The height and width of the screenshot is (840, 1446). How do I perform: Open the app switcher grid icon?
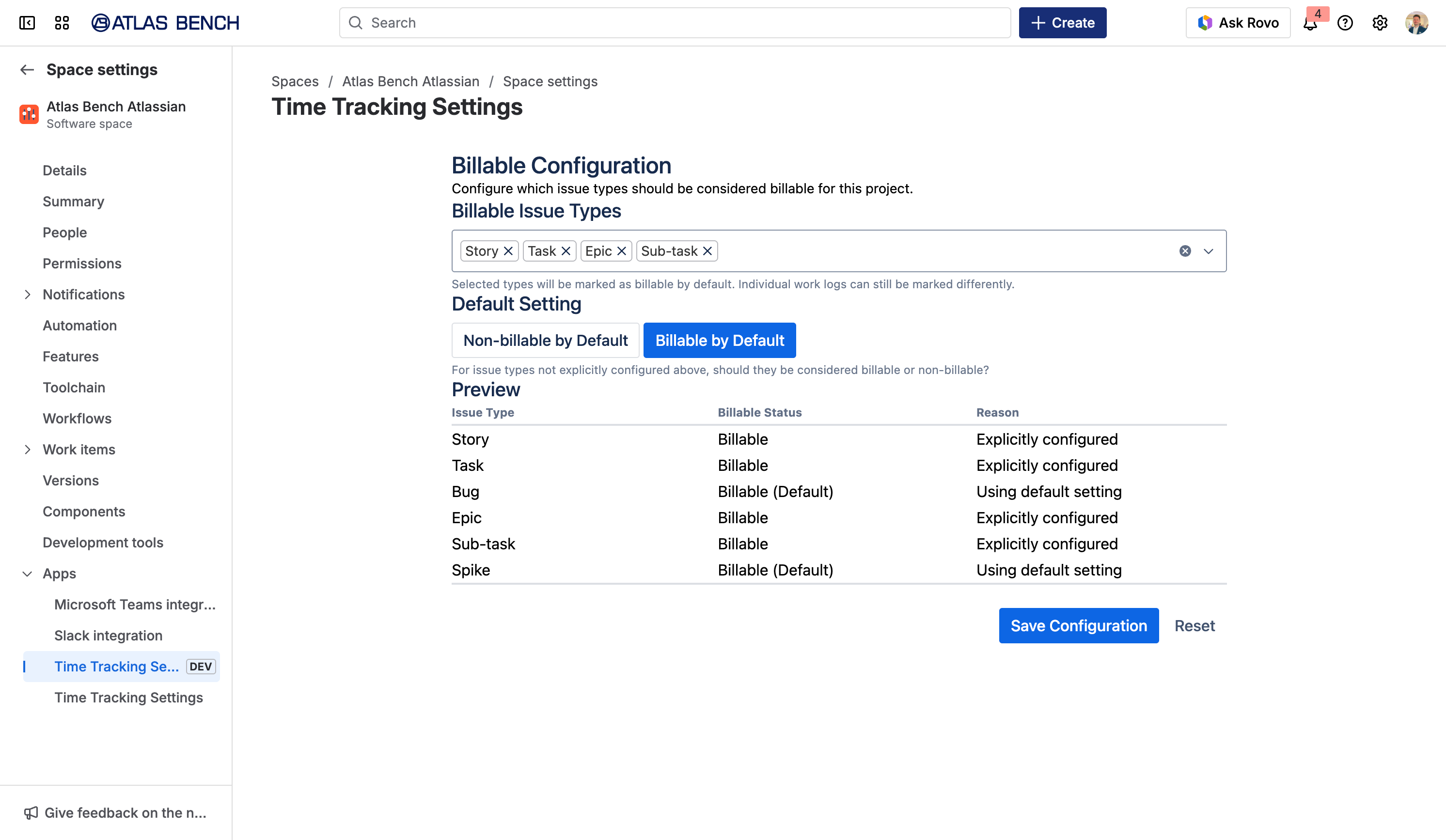62,23
